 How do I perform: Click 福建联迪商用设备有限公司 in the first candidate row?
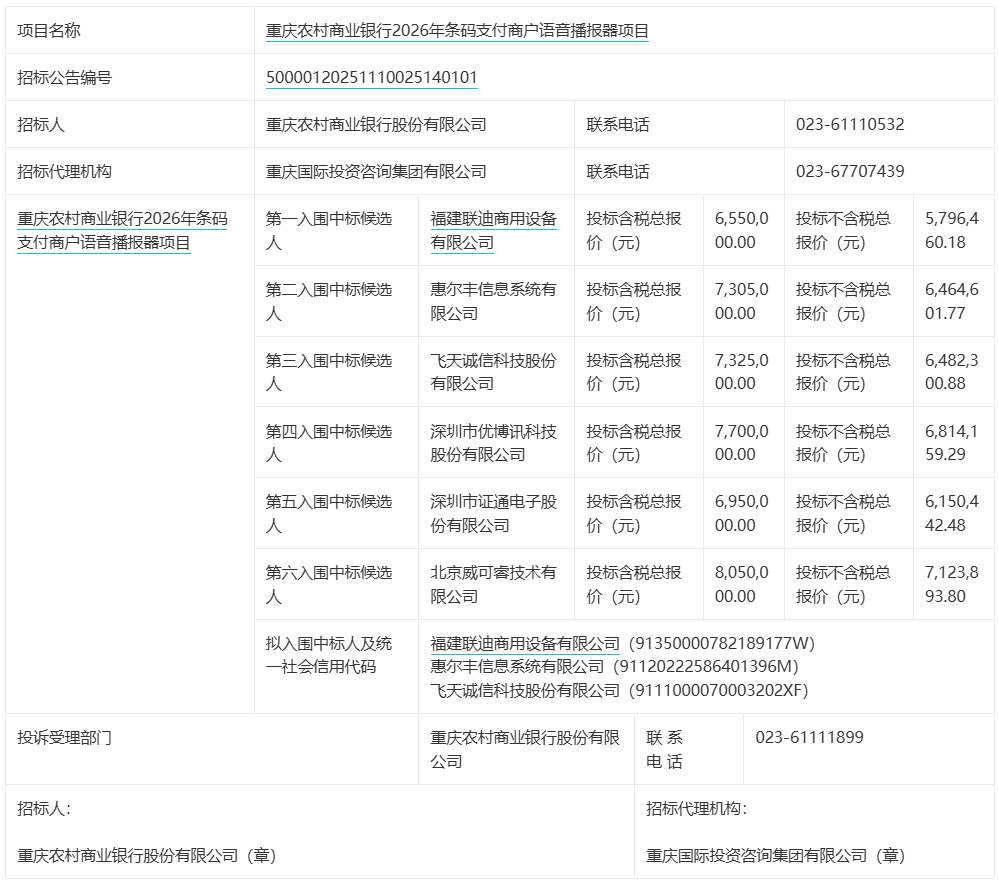(493, 230)
